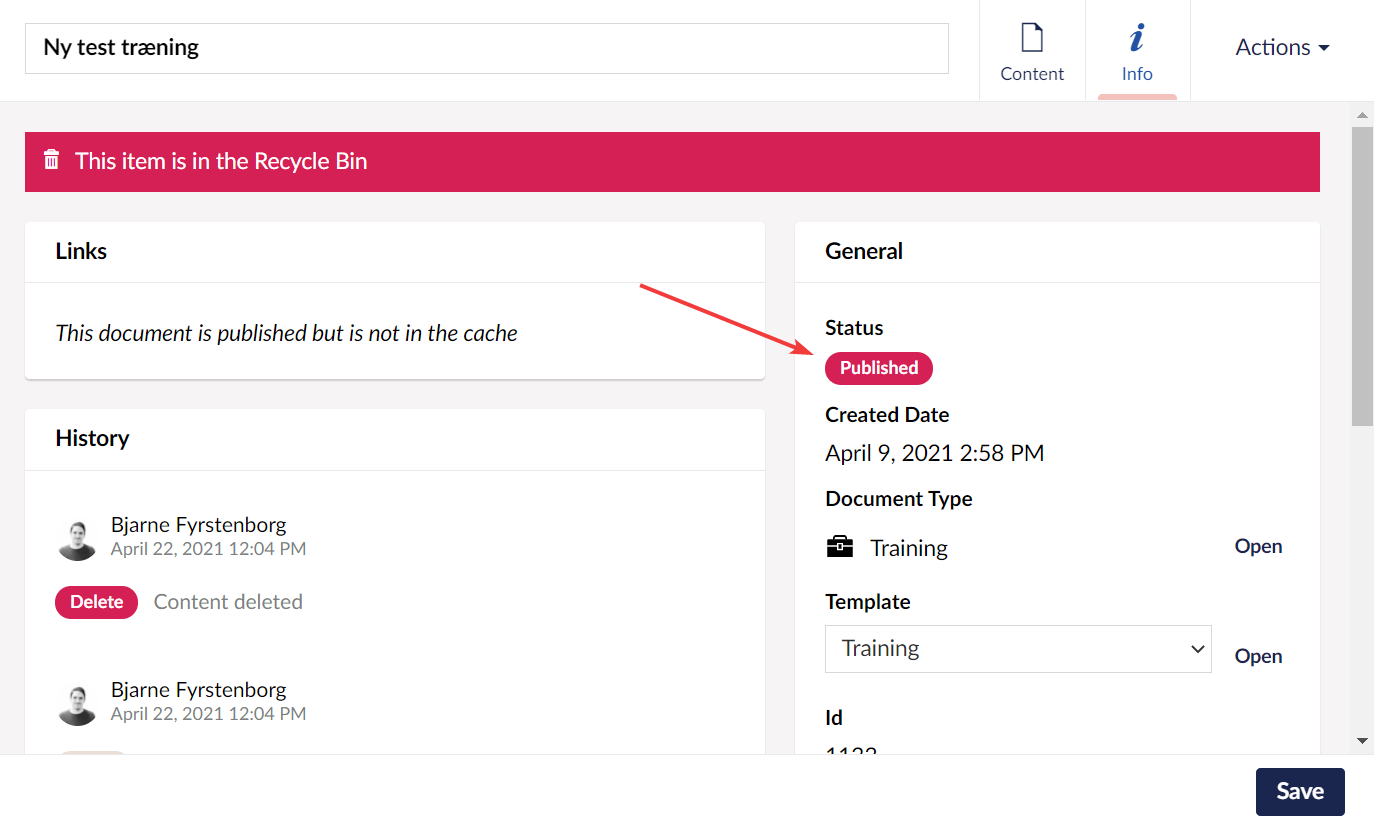The height and width of the screenshot is (822, 1374).
Task: Open the Actions dropdown
Action: (1281, 46)
